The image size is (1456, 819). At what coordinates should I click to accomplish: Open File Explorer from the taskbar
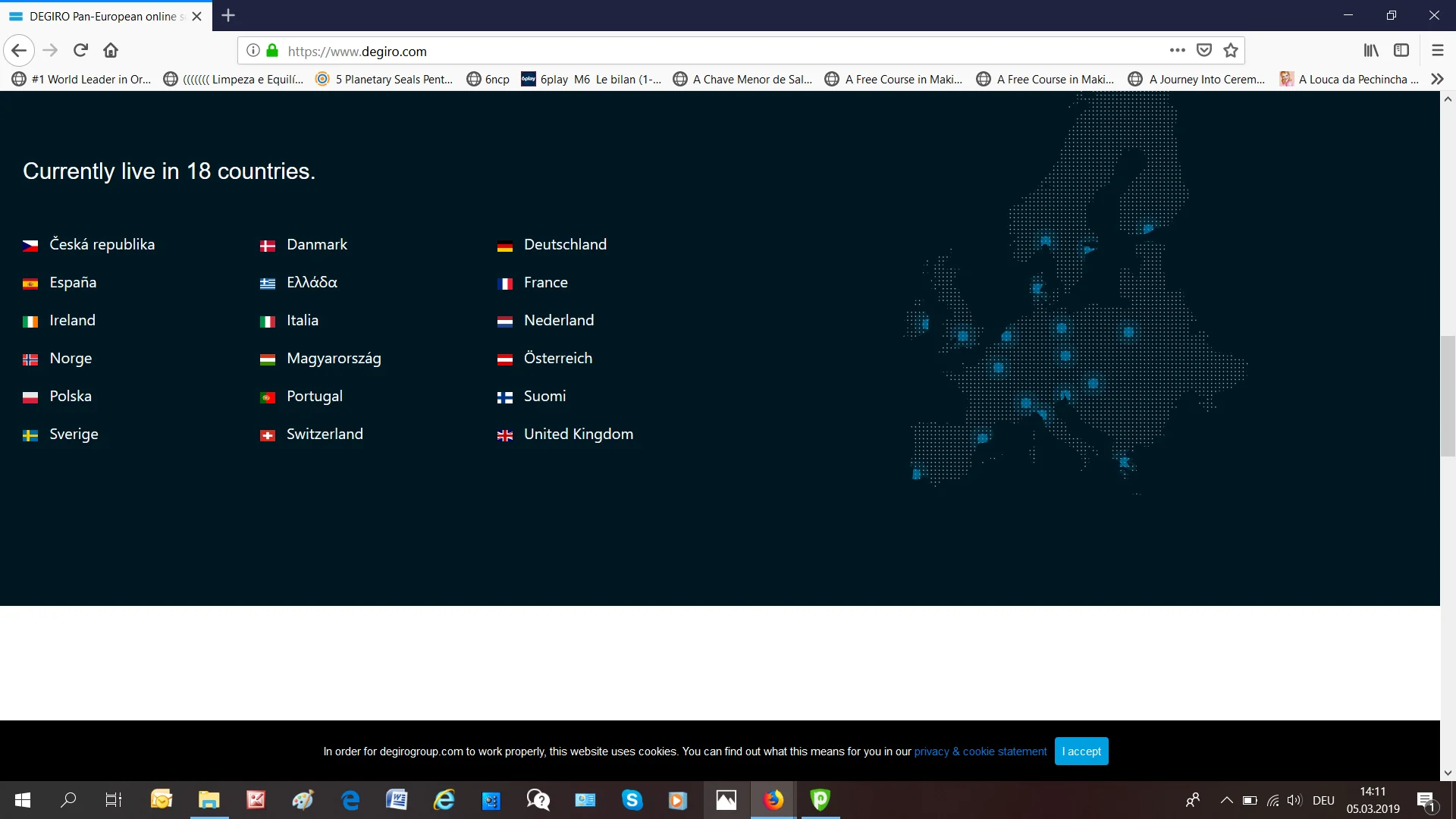[209, 800]
